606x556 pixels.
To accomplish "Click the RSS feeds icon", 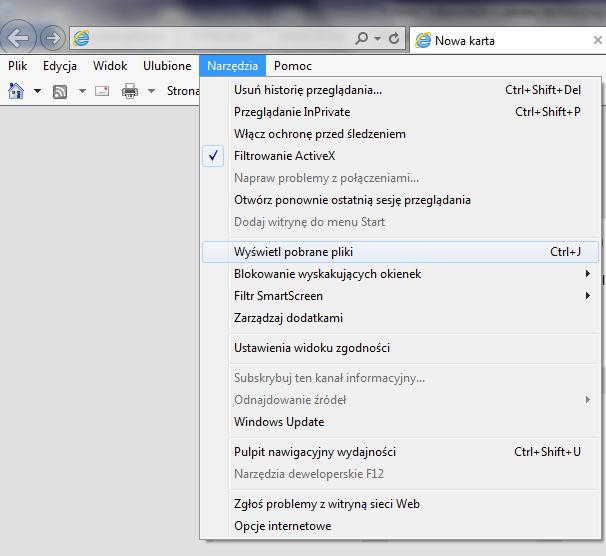I will (60, 92).
